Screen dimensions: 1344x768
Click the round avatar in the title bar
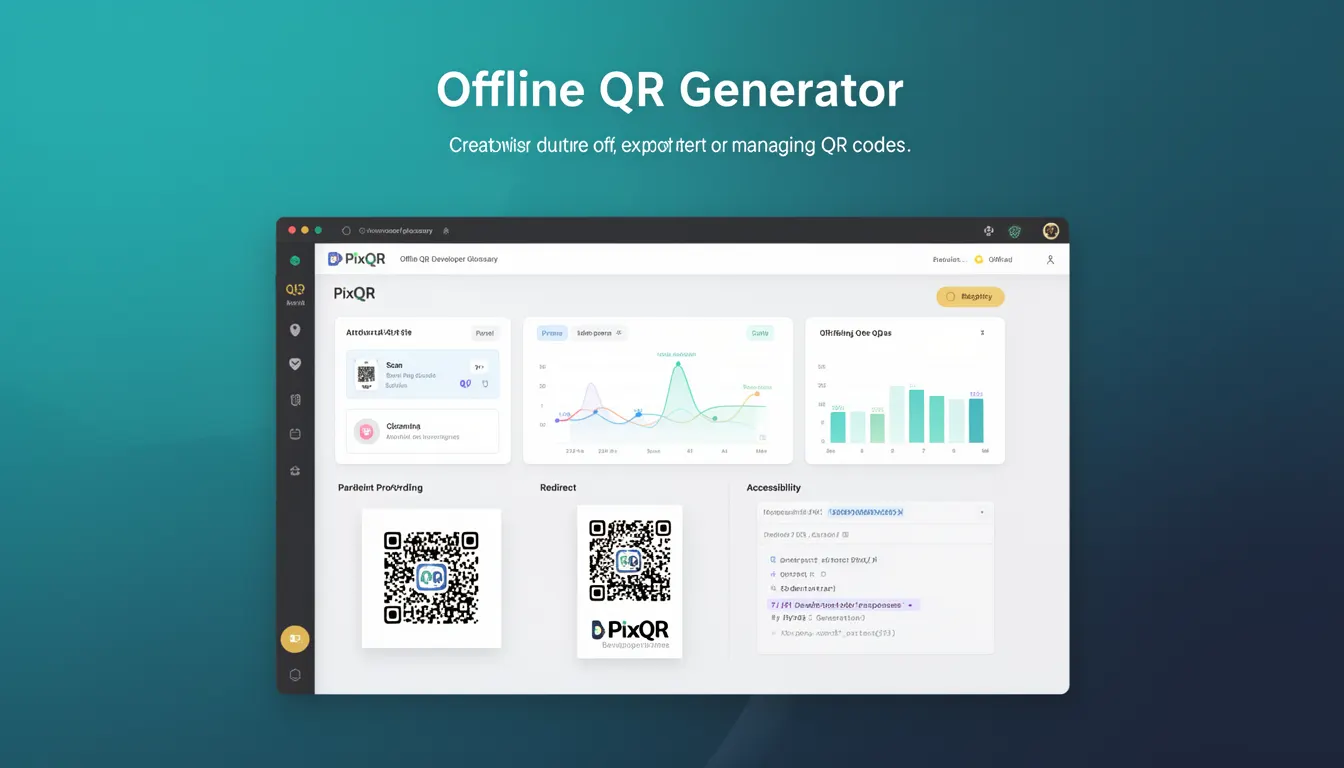coord(1051,231)
